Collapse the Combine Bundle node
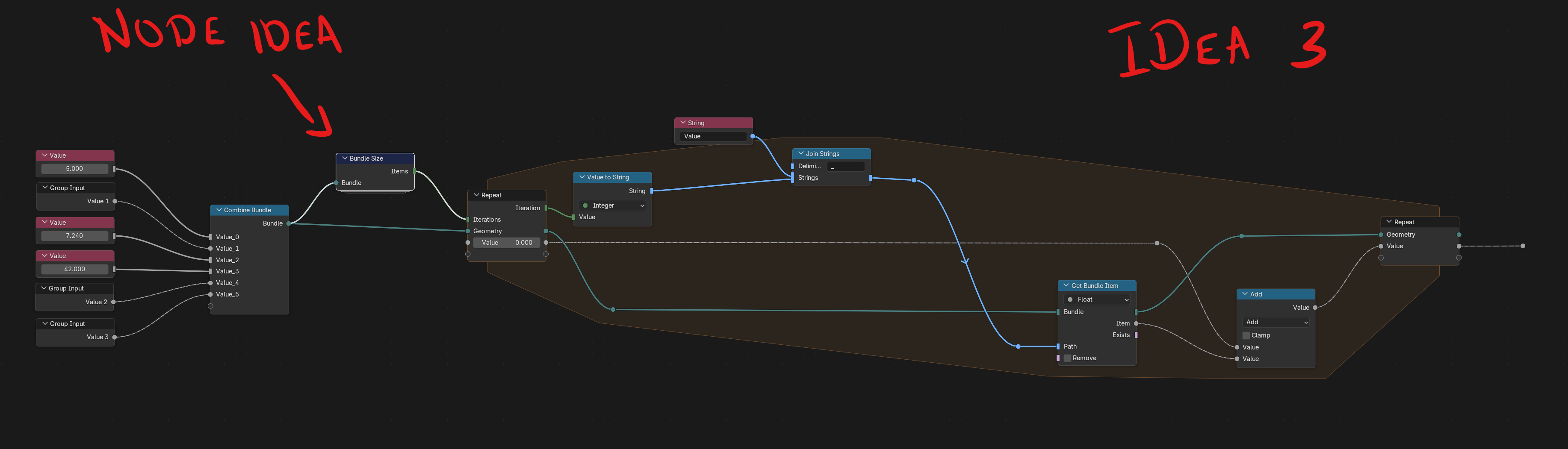Image resolution: width=1568 pixels, height=449 pixels. click(x=219, y=210)
